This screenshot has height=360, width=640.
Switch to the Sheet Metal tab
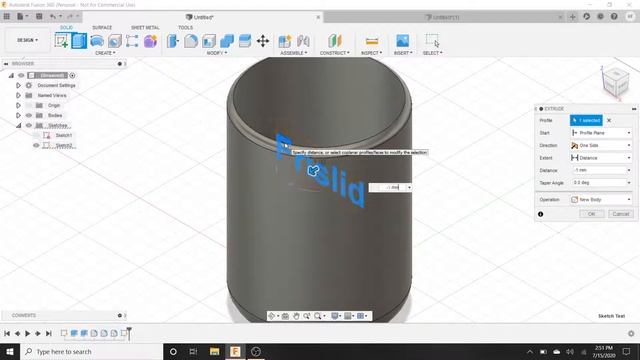coord(145,27)
